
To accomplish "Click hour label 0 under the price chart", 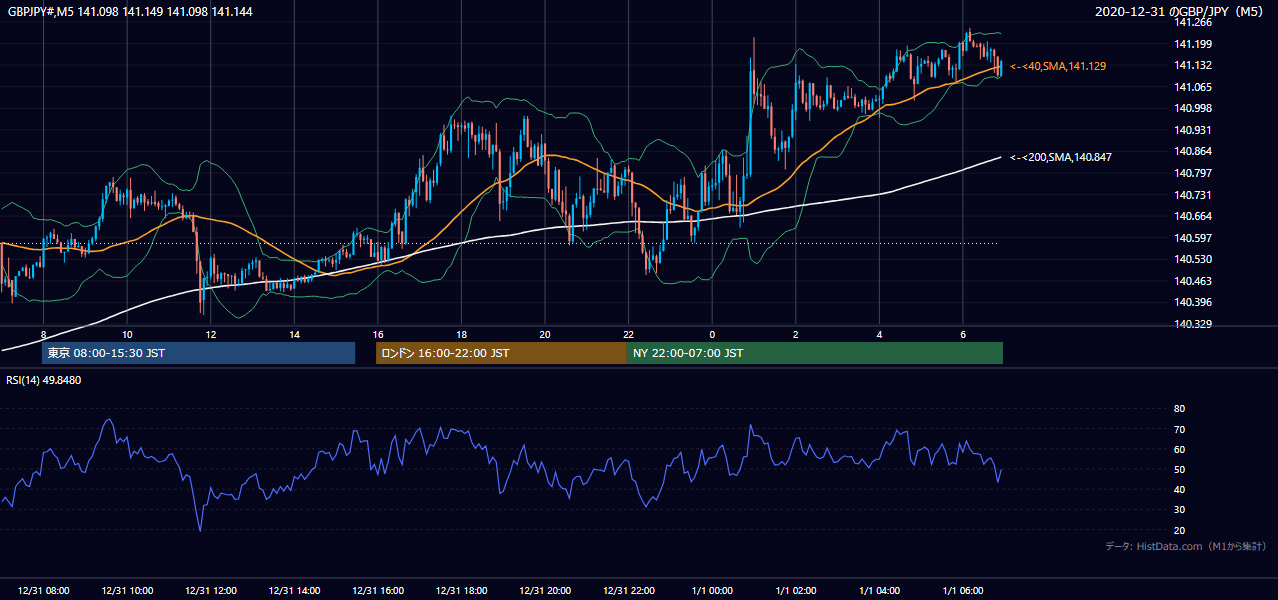I will click(712, 334).
